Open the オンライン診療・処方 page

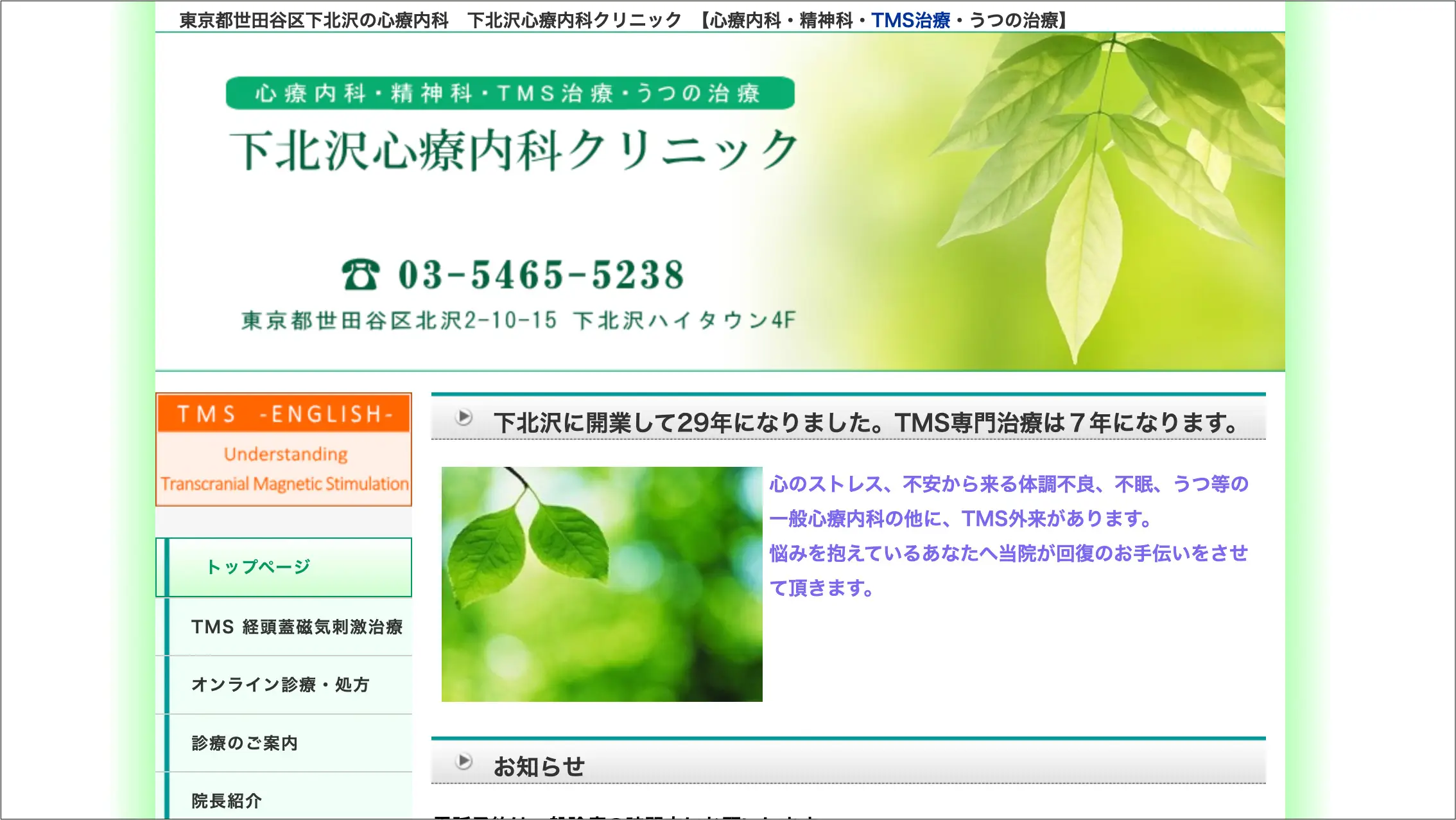click(x=282, y=685)
